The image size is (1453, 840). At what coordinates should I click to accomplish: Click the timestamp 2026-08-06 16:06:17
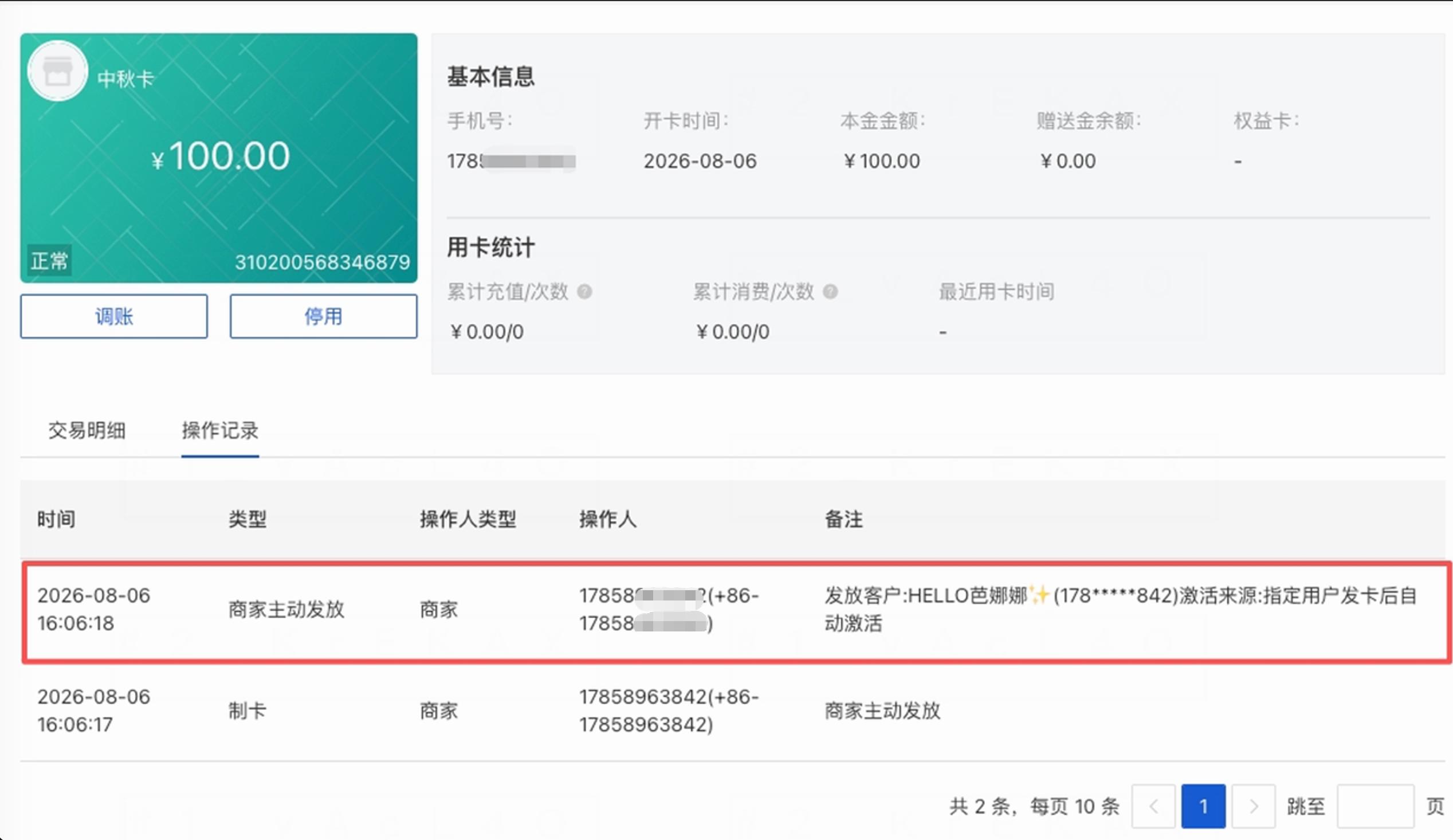[x=94, y=711]
